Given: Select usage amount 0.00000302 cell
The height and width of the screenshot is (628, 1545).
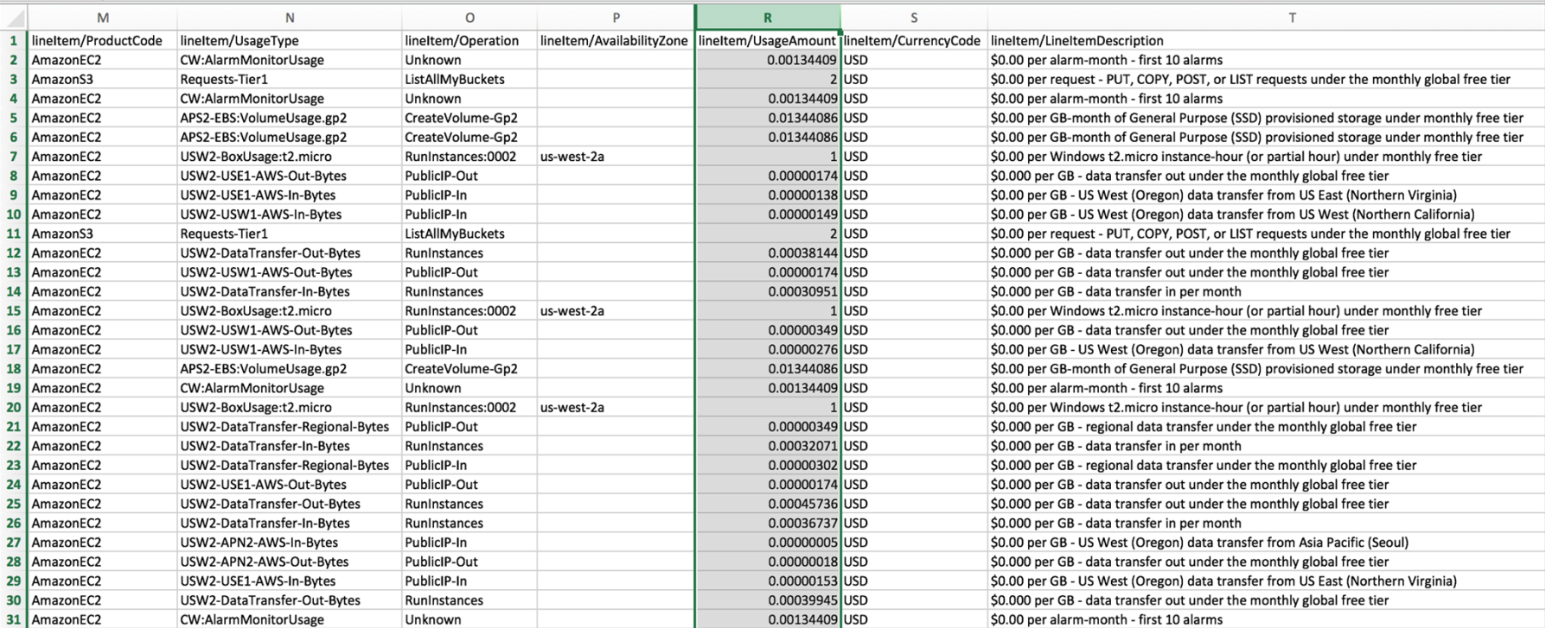Looking at the screenshot, I should (x=768, y=465).
